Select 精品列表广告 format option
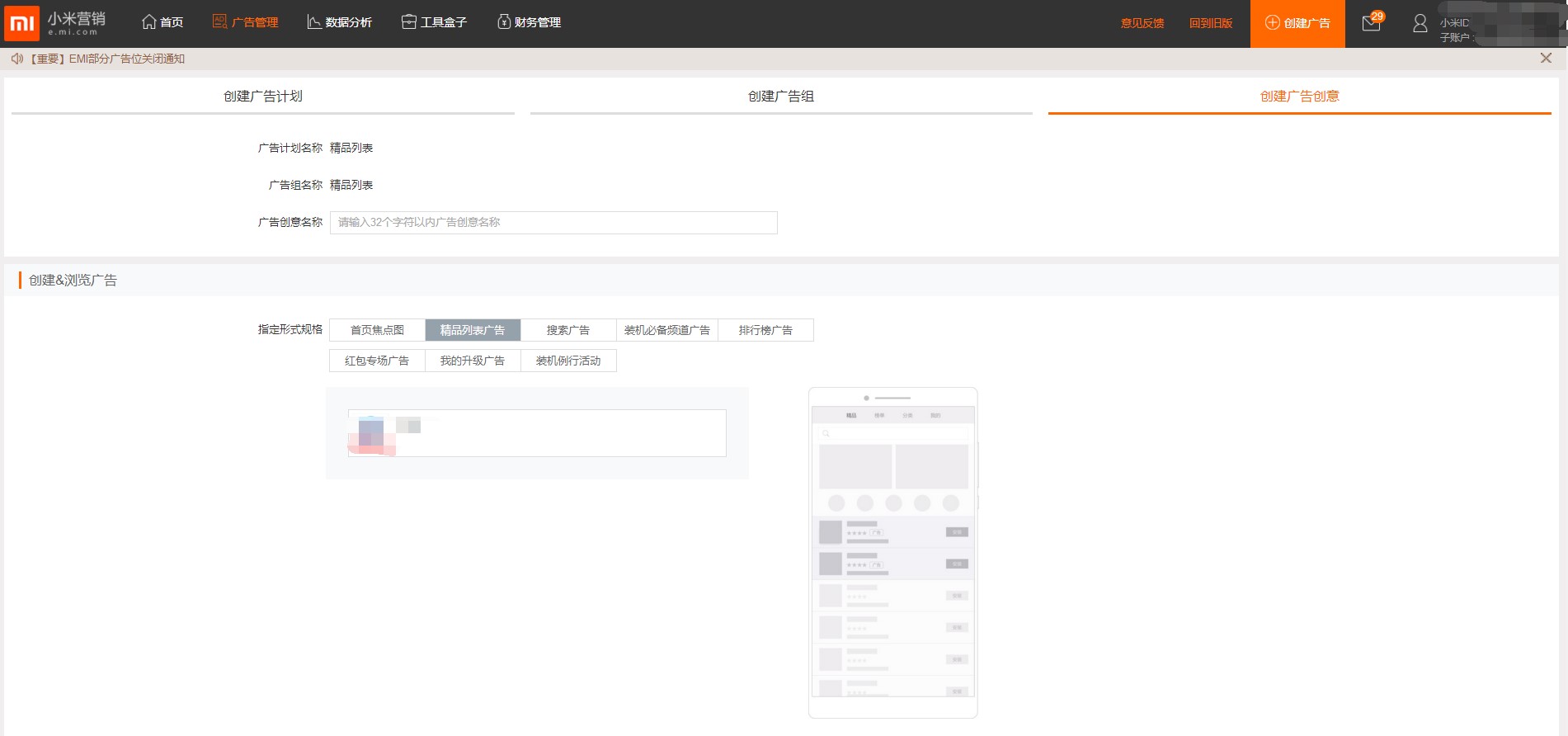Image resolution: width=1568 pixels, height=736 pixels. coord(473,330)
